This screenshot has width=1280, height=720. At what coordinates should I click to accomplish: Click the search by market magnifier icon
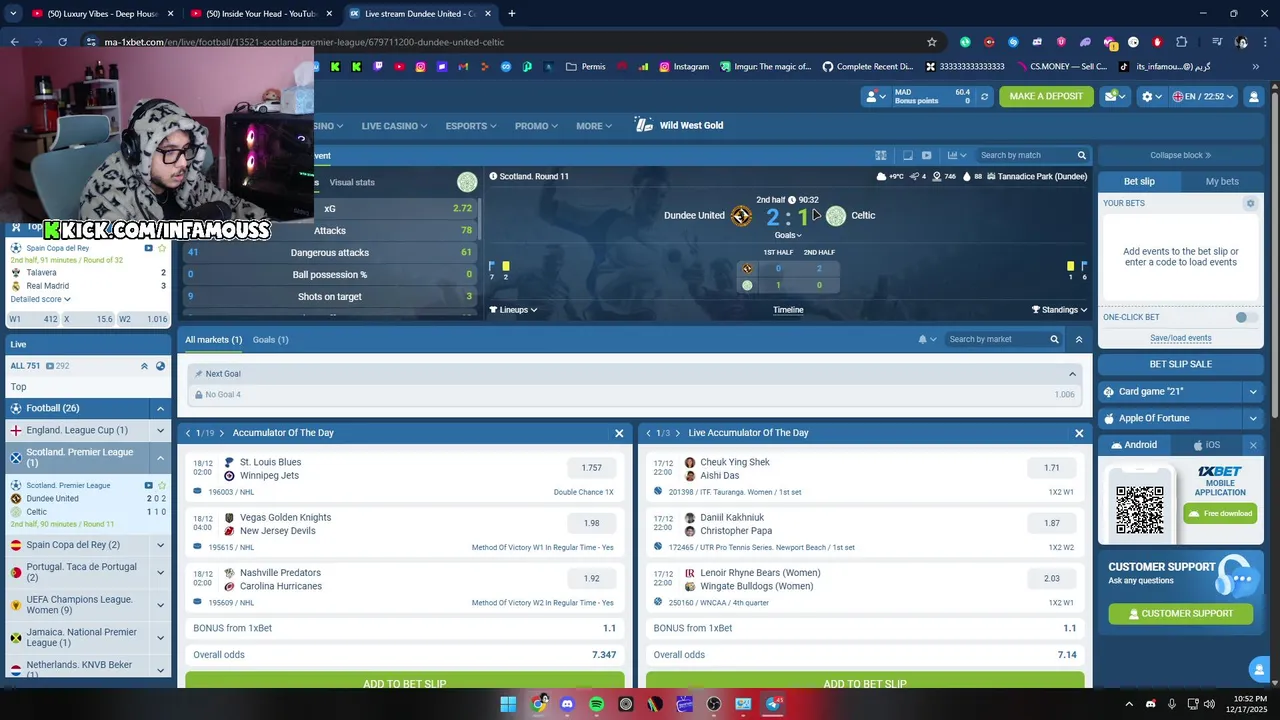coord(1054,339)
